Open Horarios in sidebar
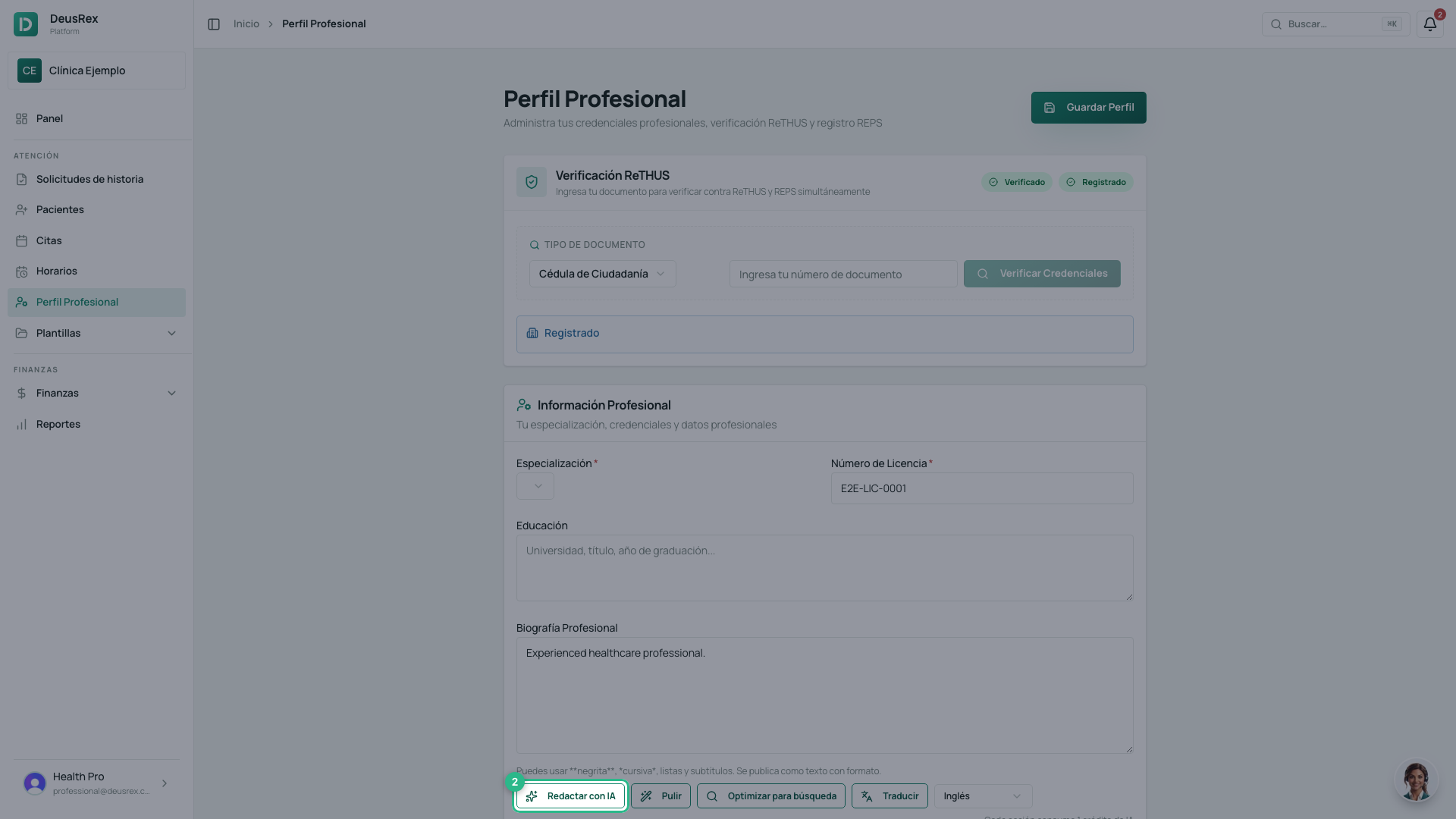The width and height of the screenshot is (1456, 819). 96,271
